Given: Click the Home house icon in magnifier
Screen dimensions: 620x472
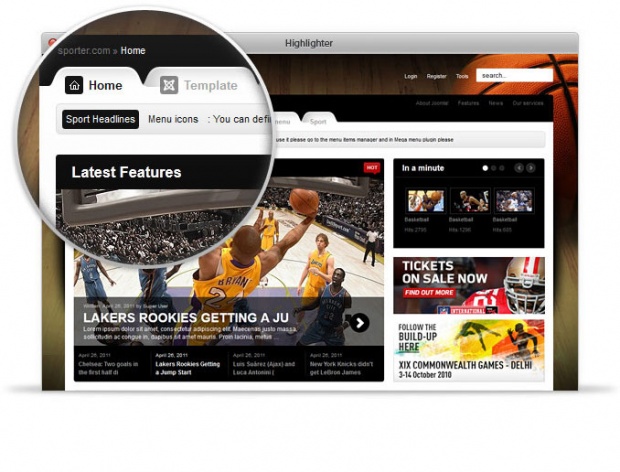Looking at the screenshot, I should pyautogui.click(x=74, y=85).
